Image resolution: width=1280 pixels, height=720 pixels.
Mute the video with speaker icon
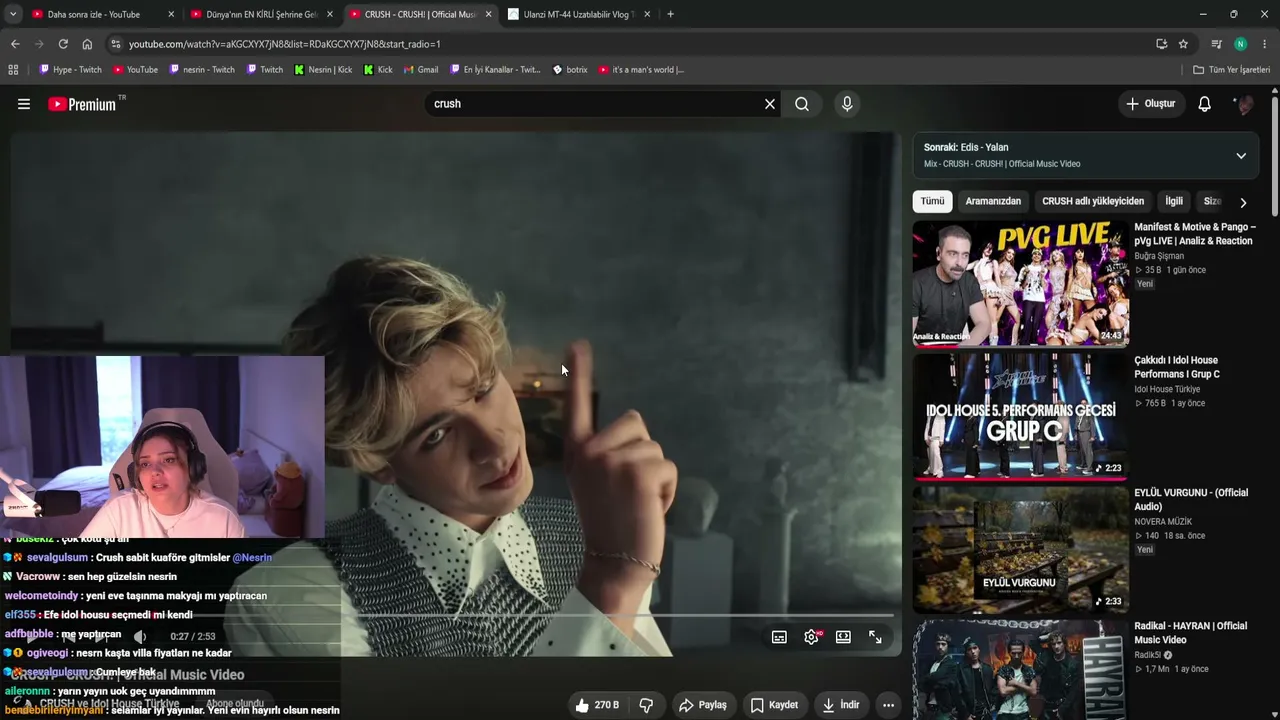140,636
